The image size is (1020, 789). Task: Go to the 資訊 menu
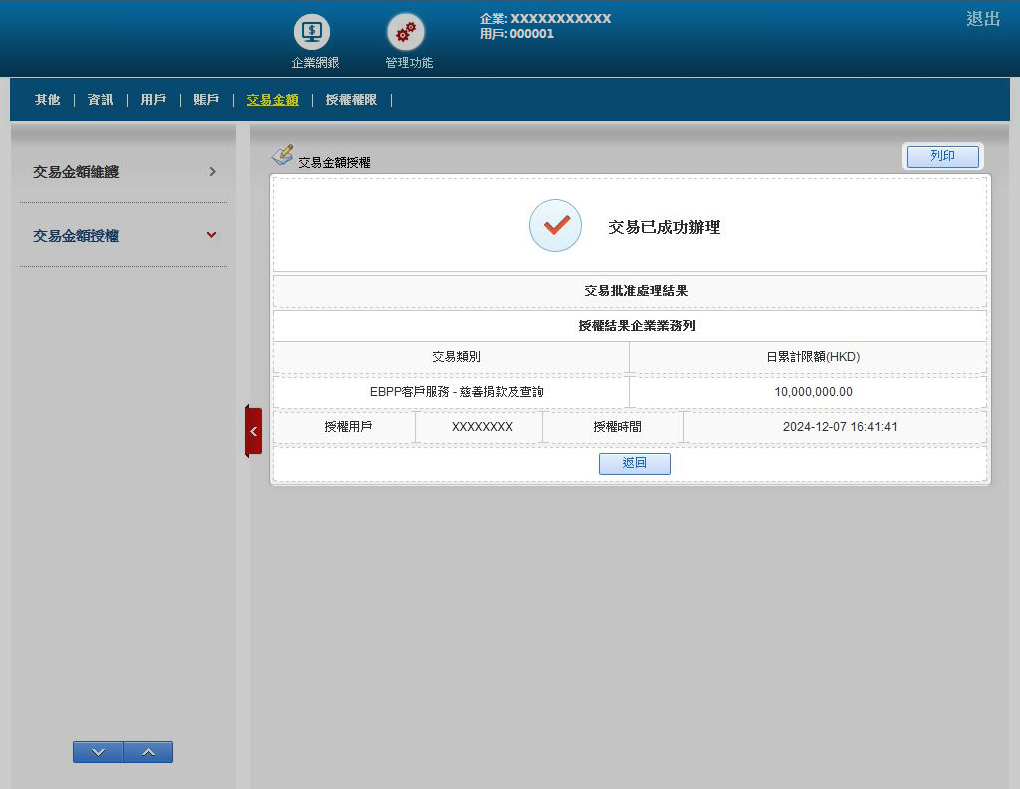tap(100, 100)
